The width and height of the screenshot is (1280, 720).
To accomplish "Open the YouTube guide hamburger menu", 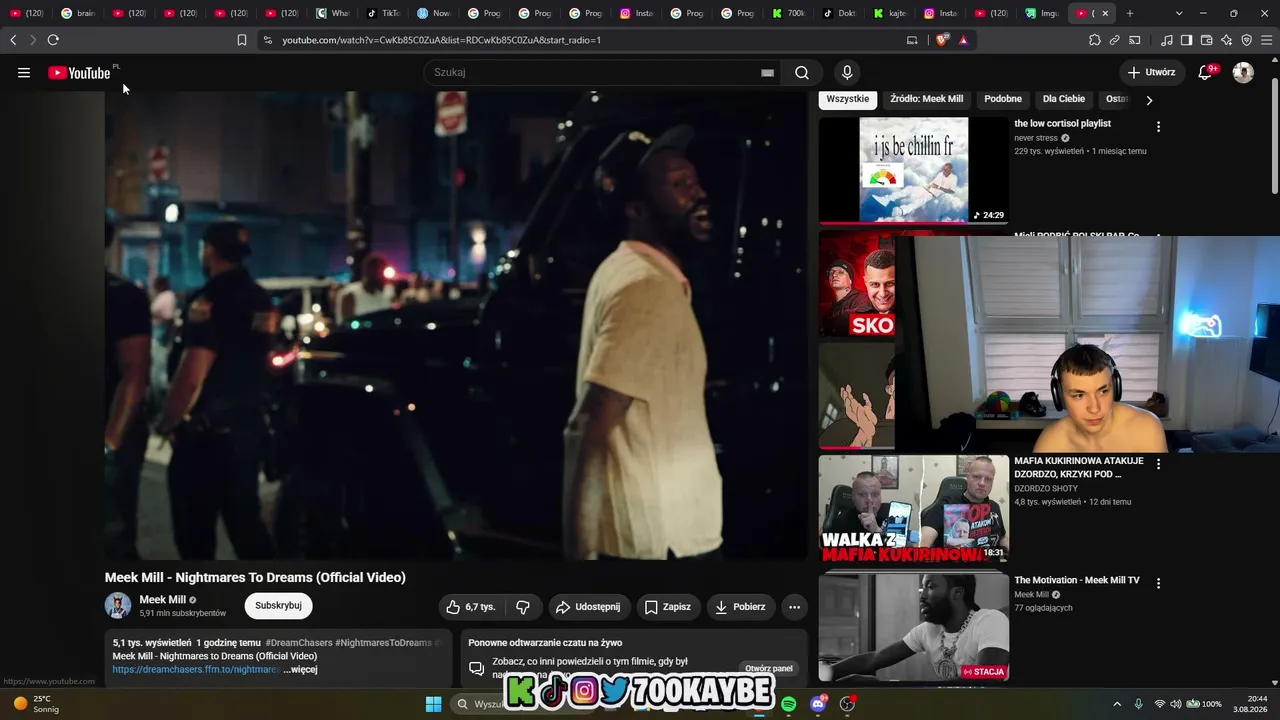I will pos(24,72).
